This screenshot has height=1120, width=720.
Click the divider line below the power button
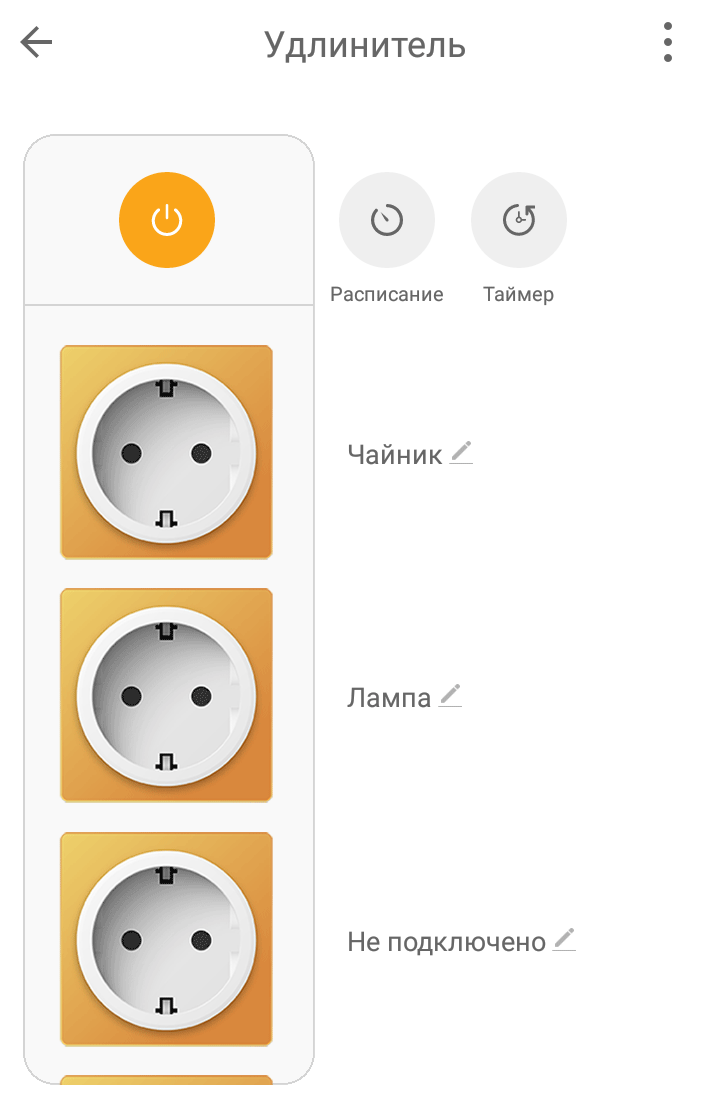(x=168, y=304)
